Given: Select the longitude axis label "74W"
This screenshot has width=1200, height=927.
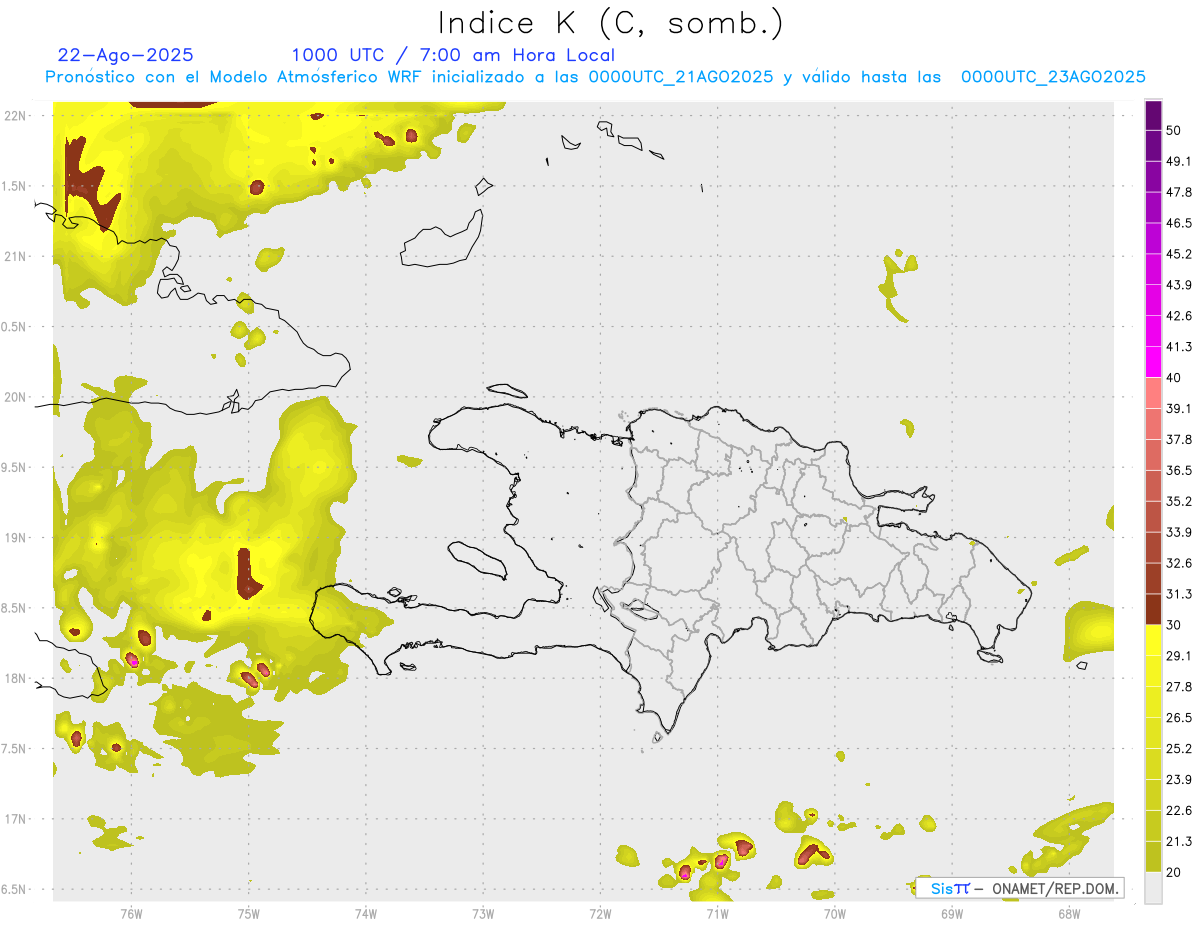Looking at the screenshot, I should (x=366, y=914).
